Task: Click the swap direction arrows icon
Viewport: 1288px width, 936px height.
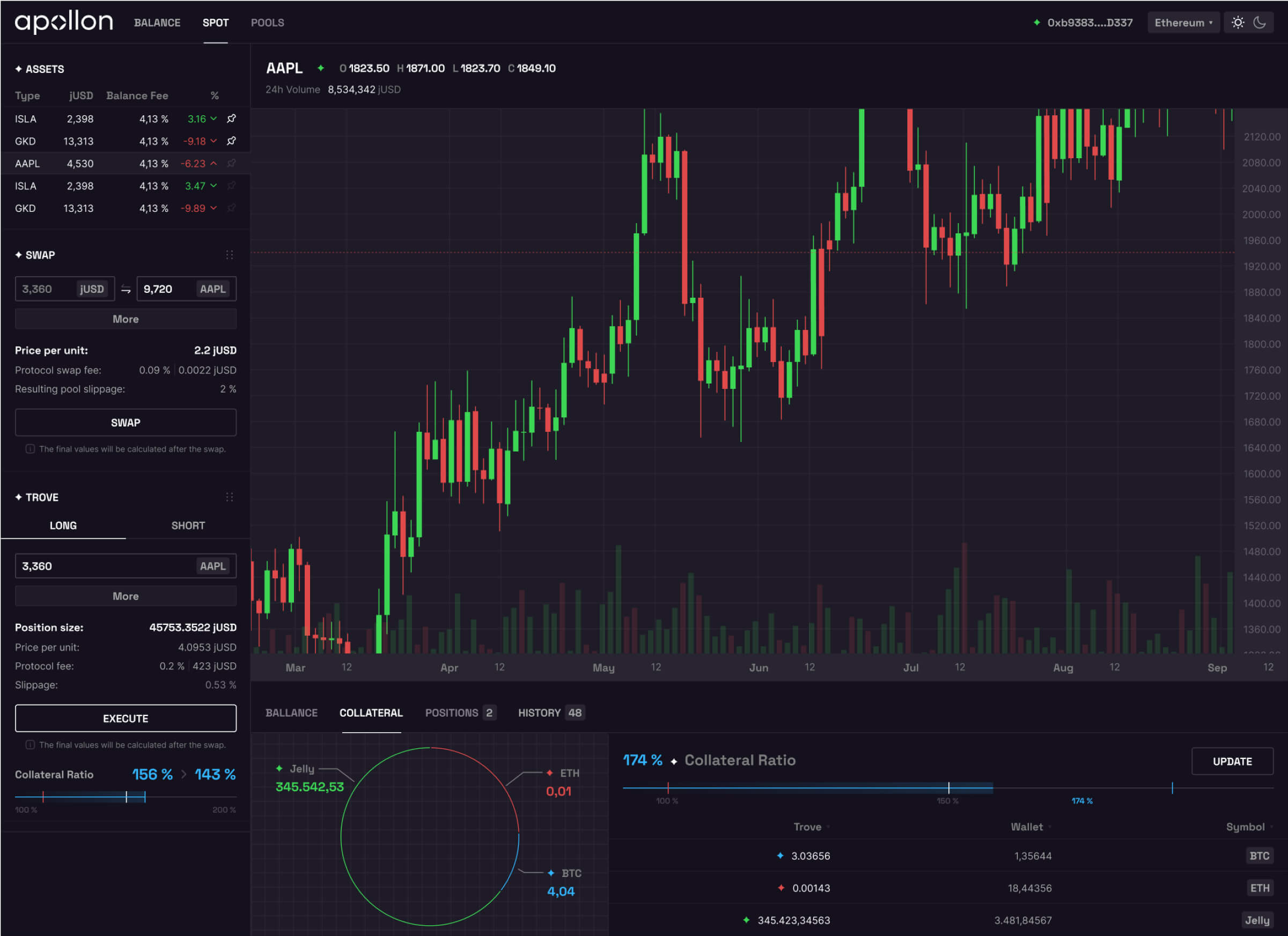Action: click(126, 289)
